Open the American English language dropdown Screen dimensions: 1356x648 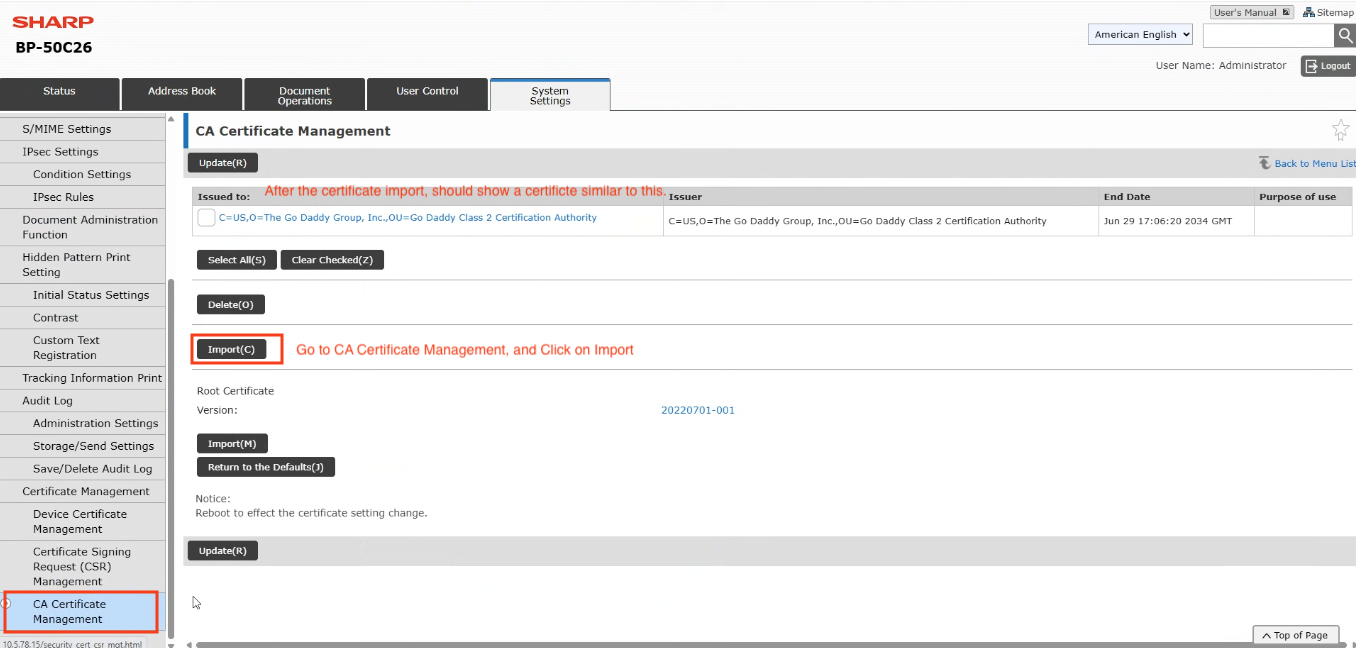point(1141,35)
